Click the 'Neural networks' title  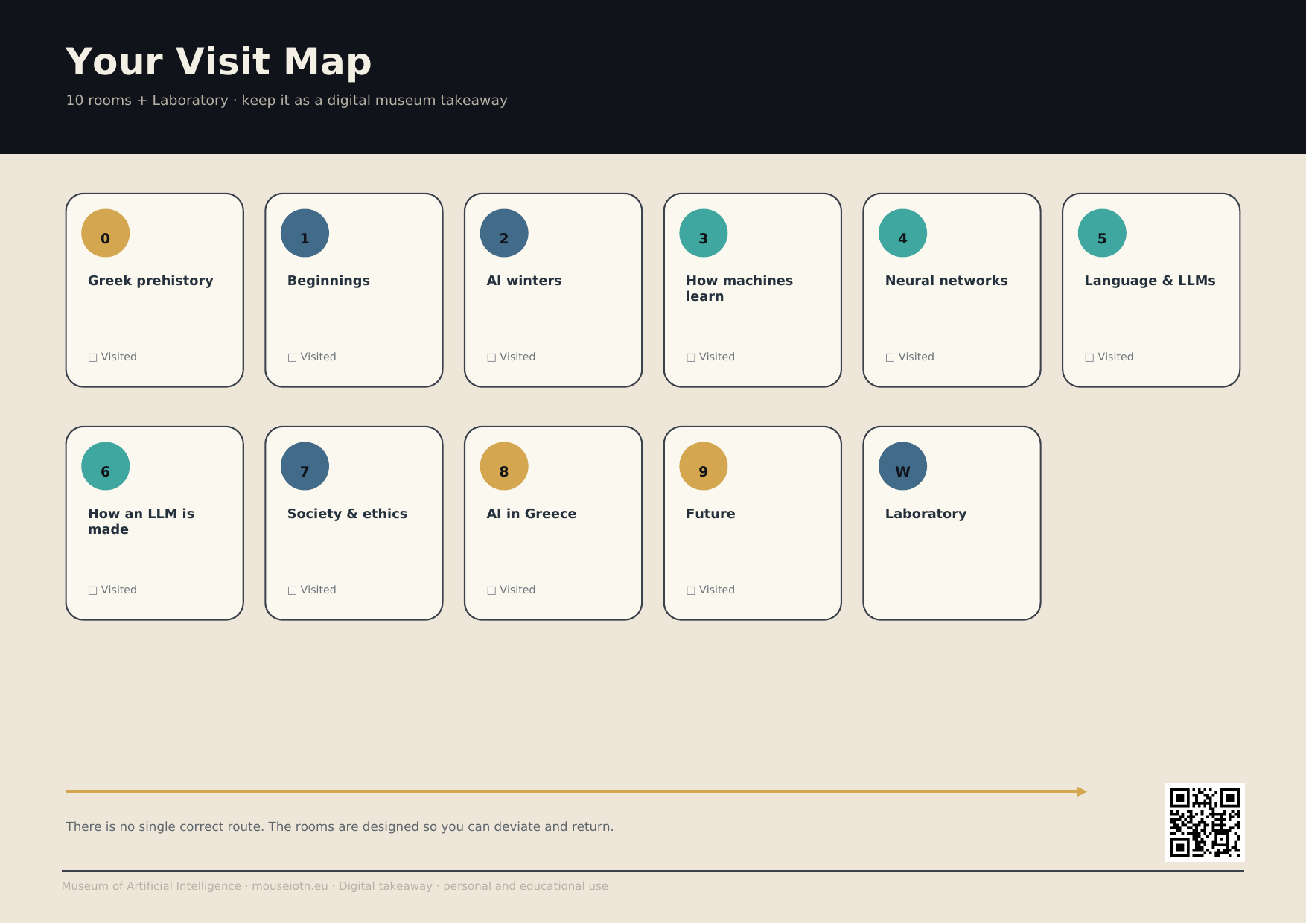pos(946,281)
